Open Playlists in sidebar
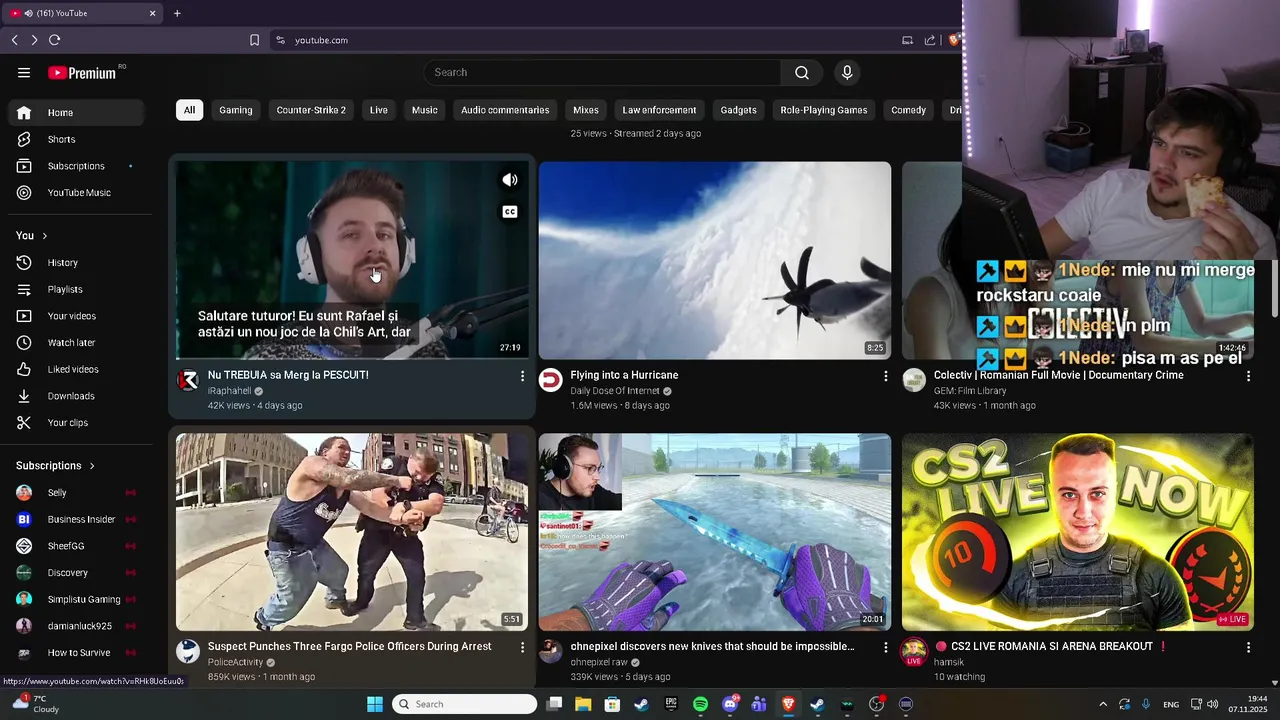 [x=76, y=290]
